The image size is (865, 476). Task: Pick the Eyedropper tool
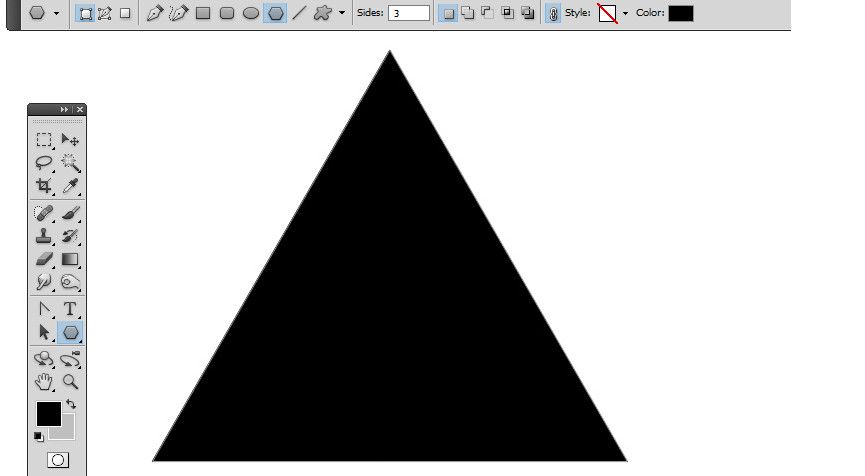(x=70, y=187)
